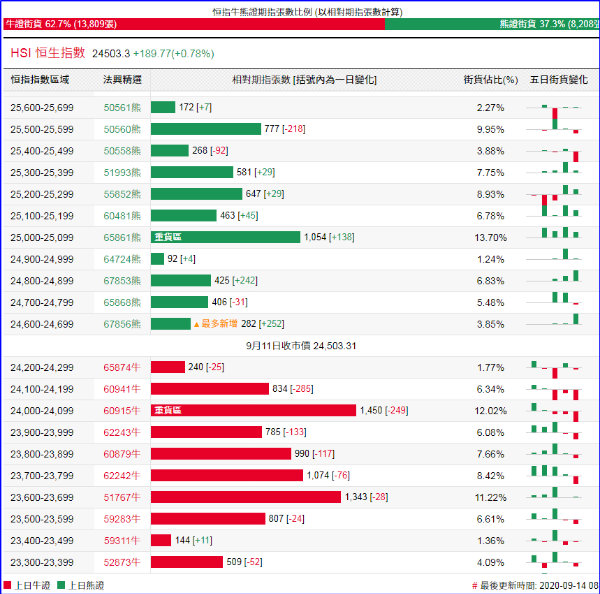Click the 25,300-25,399 index range cell

point(42,173)
